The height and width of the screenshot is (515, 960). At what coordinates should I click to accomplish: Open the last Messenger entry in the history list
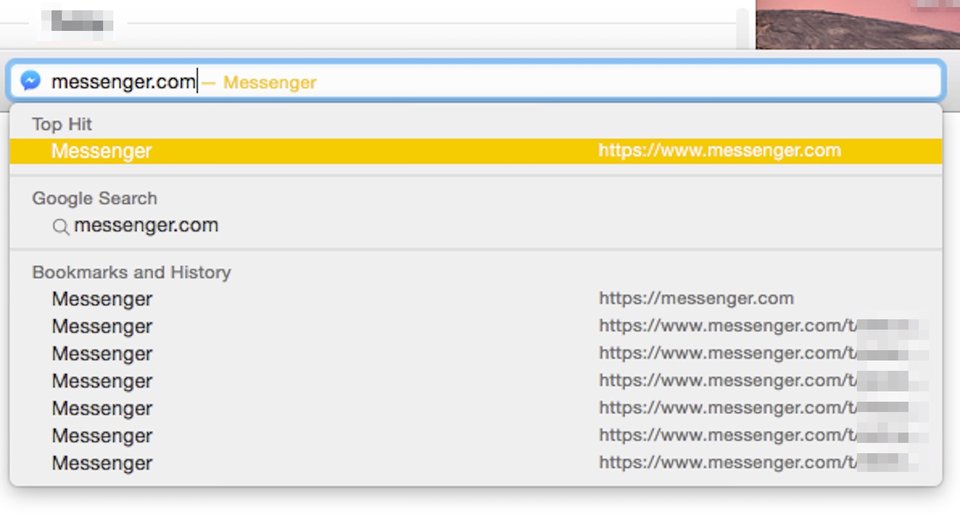point(102,463)
